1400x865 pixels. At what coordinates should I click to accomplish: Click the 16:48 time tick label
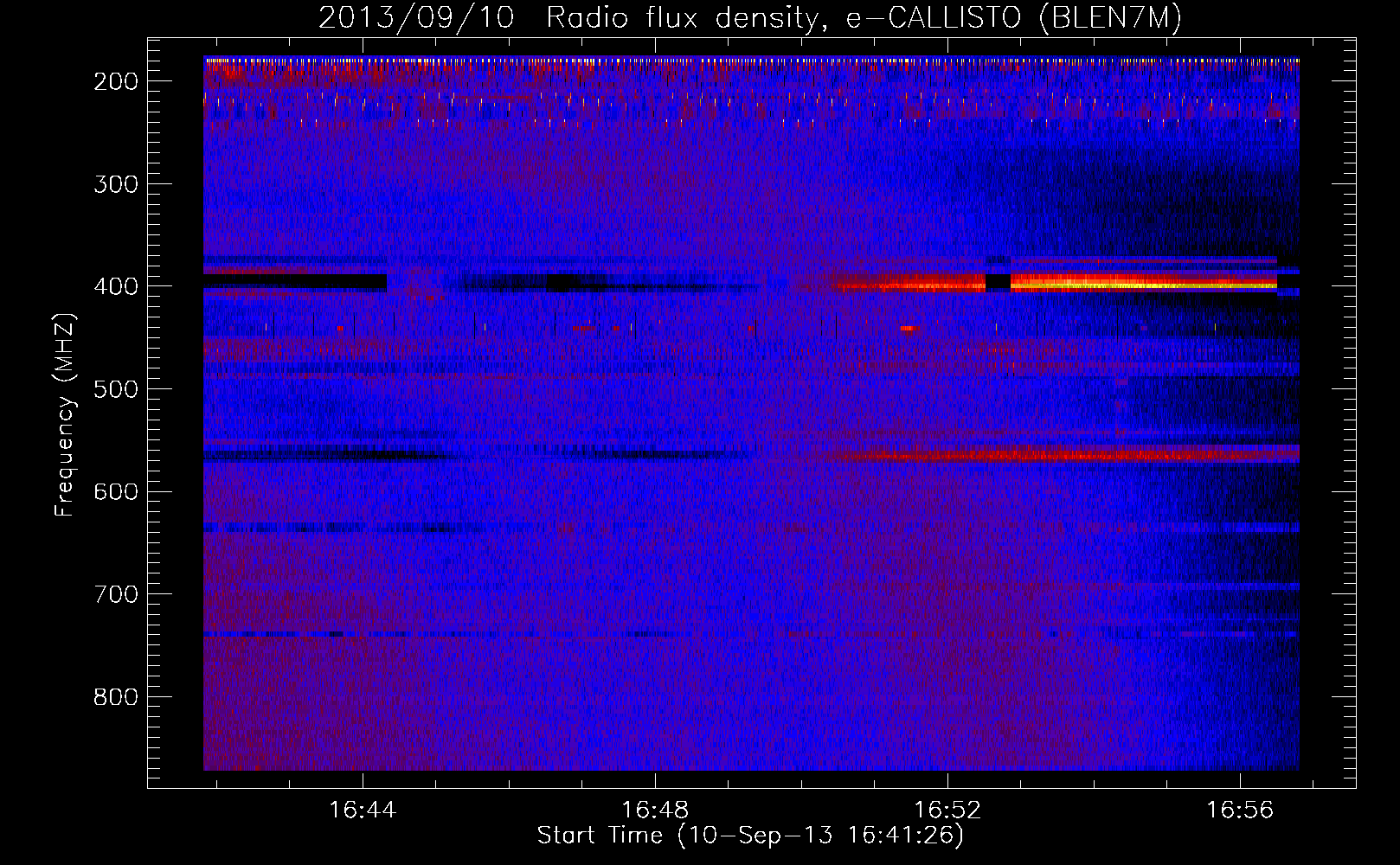pyautogui.click(x=655, y=810)
